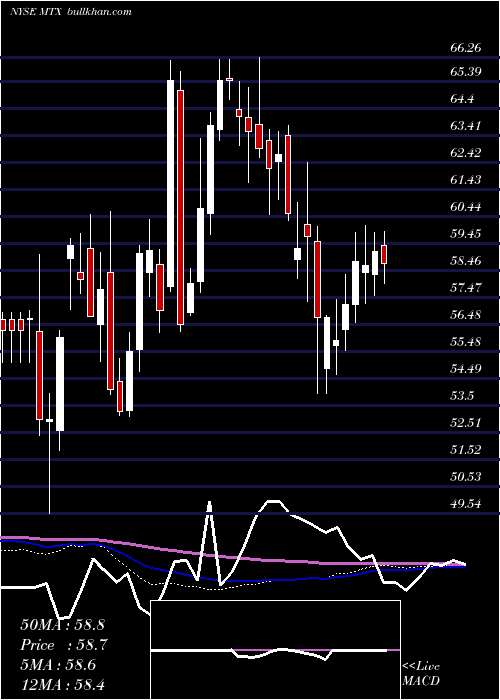
Task: Click the 61.43 price axis label
Action: pos(466,180)
